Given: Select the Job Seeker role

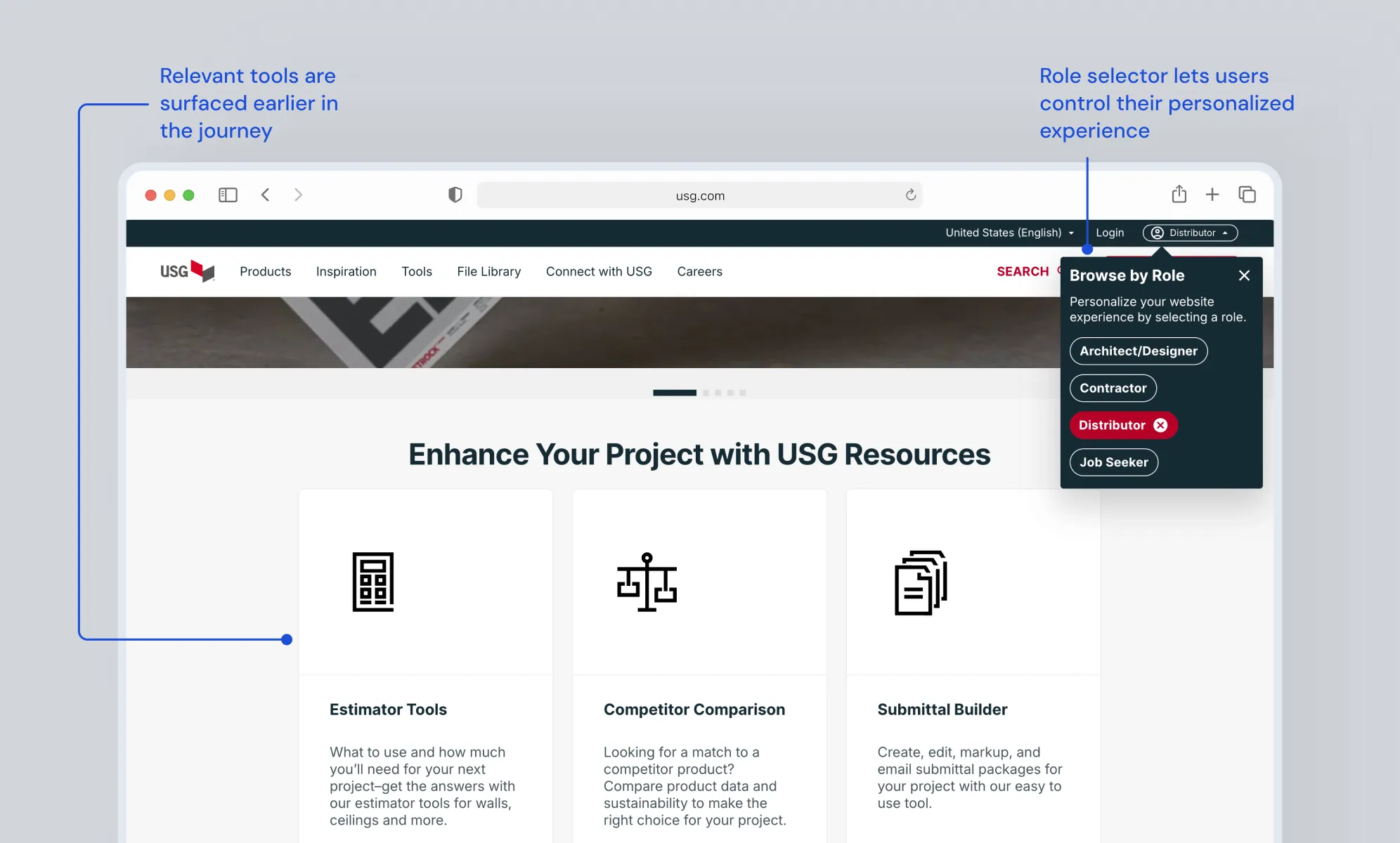Looking at the screenshot, I should 1114,462.
